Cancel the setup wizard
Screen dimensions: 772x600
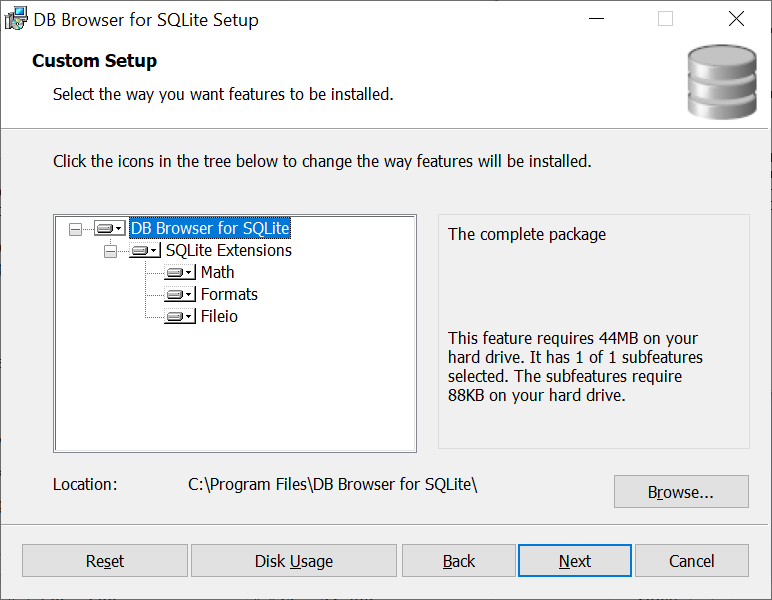692,561
